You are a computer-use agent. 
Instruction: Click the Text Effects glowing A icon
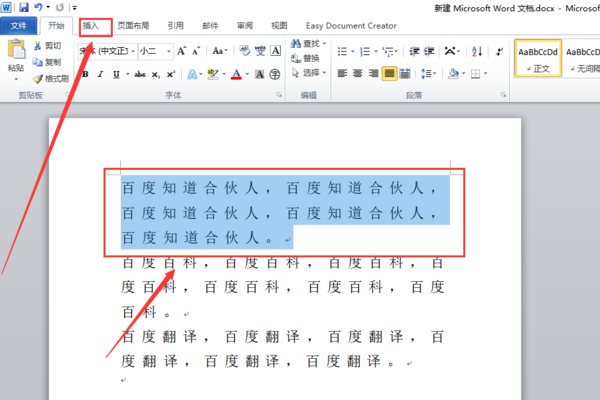[x=192, y=74]
